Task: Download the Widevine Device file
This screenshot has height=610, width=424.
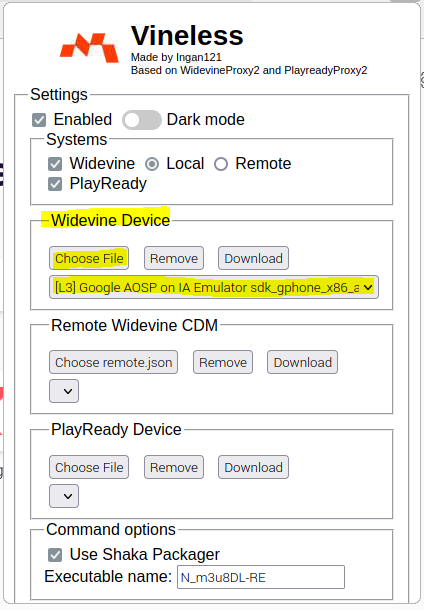Action: [253, 258]
